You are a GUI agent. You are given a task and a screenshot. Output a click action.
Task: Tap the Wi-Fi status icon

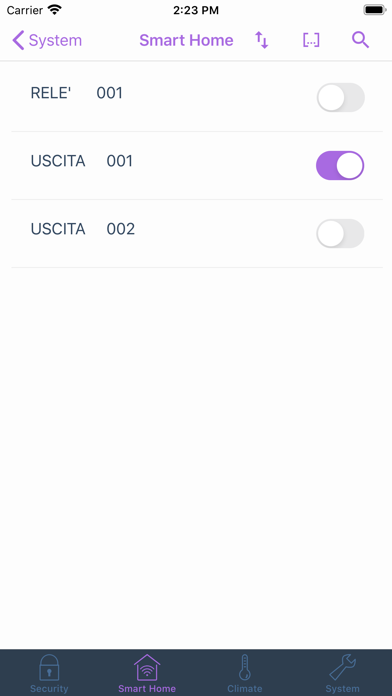(x=55, y=10)
